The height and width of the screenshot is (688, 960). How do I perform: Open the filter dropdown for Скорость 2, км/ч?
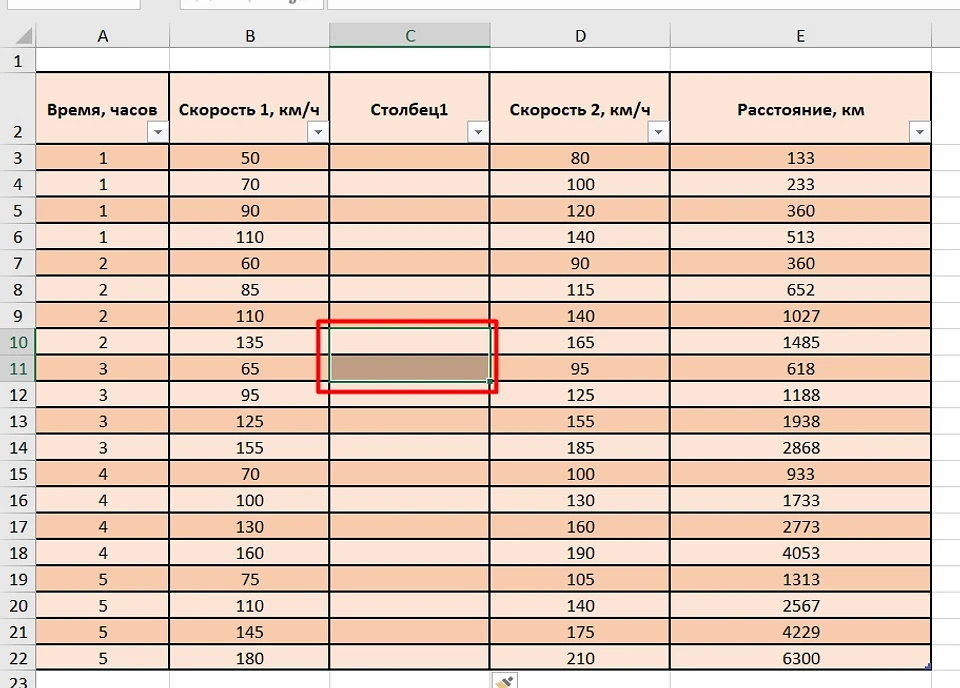(658, 132)
